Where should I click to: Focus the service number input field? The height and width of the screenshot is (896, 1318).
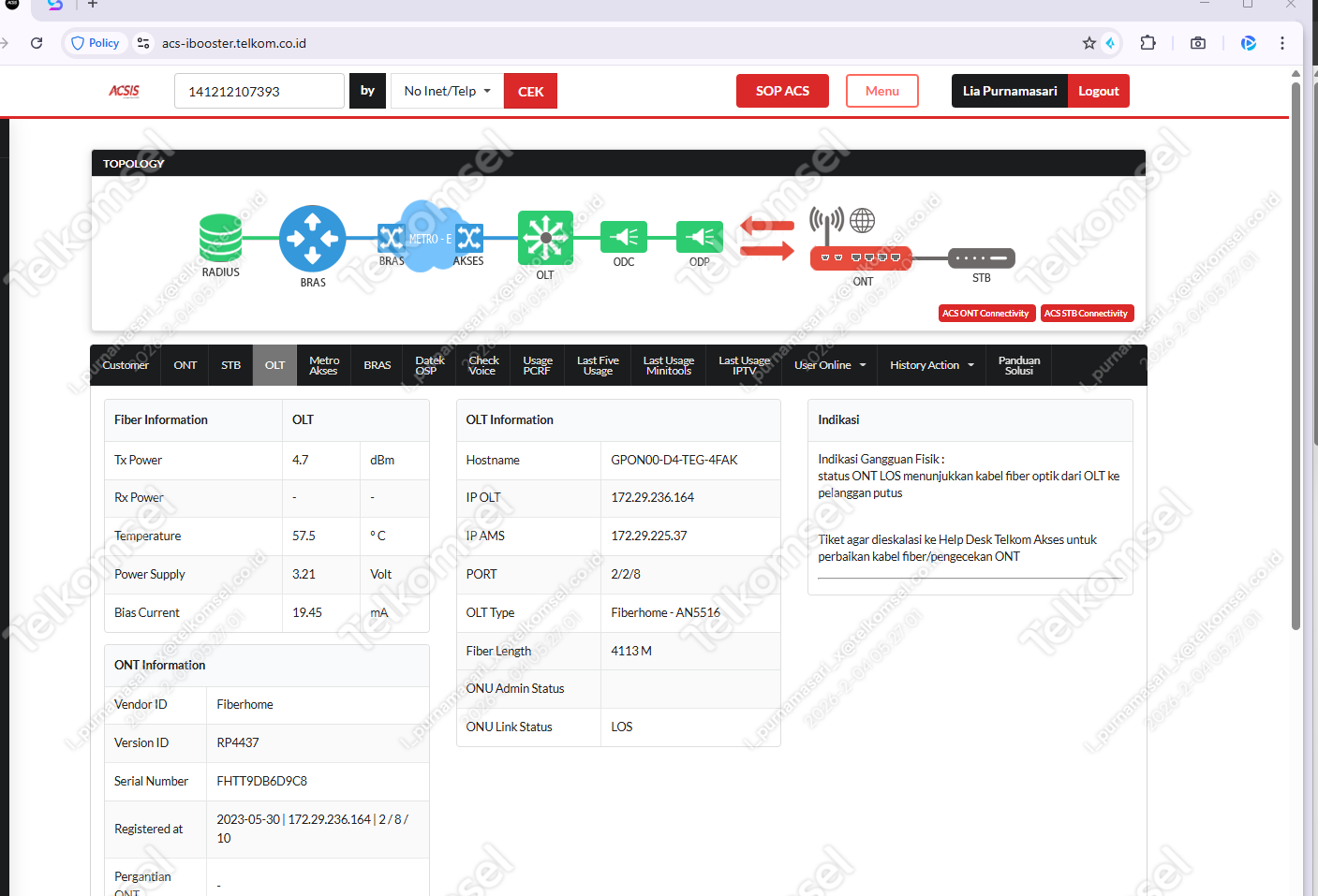259,91
